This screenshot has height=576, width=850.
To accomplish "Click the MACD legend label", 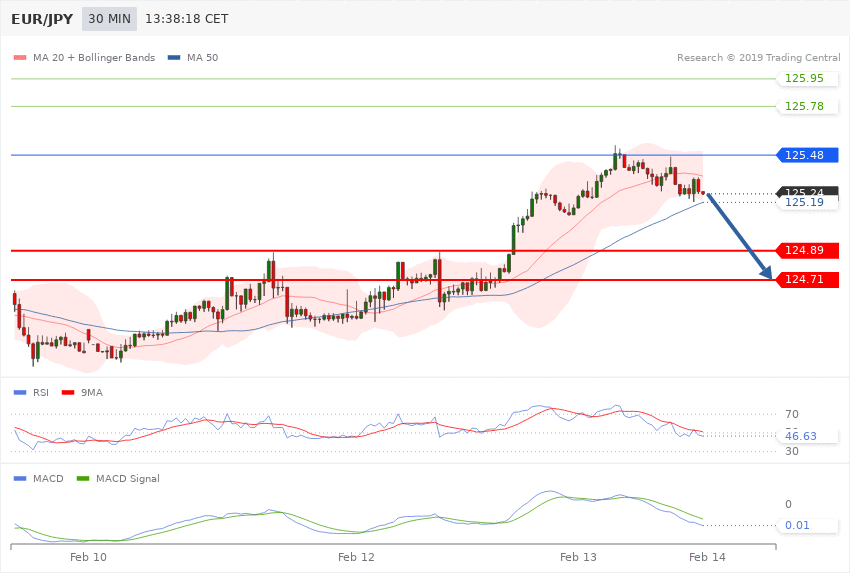I will 48,478.
